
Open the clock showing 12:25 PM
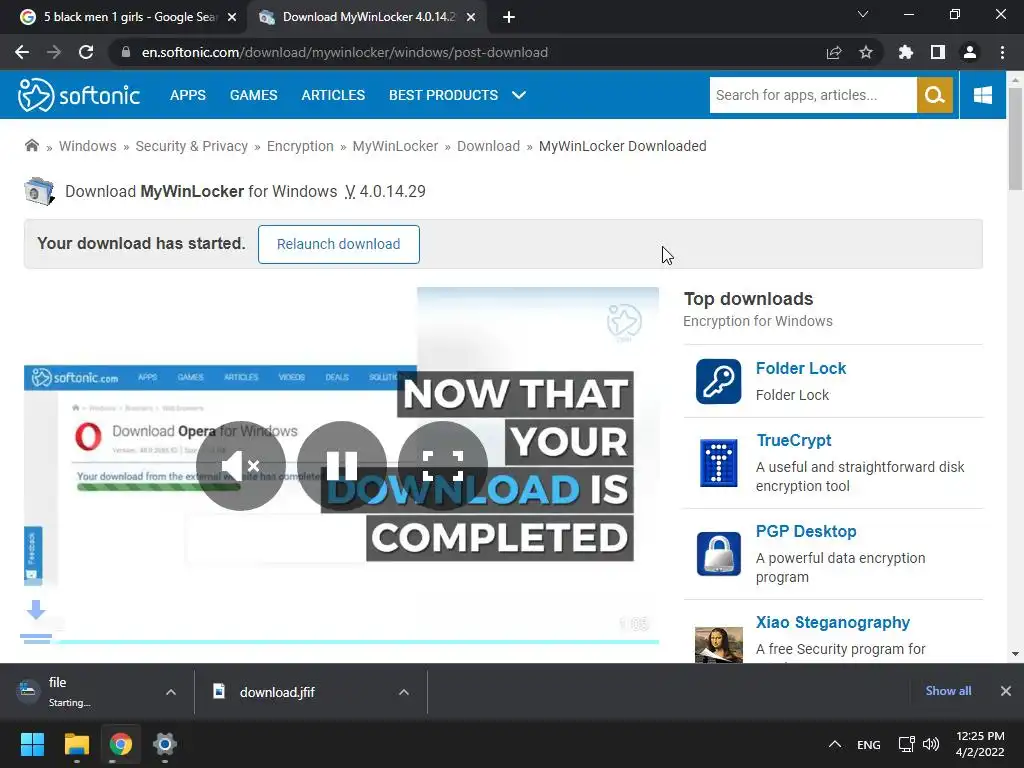pyautogui.click(x=980, y=744)
